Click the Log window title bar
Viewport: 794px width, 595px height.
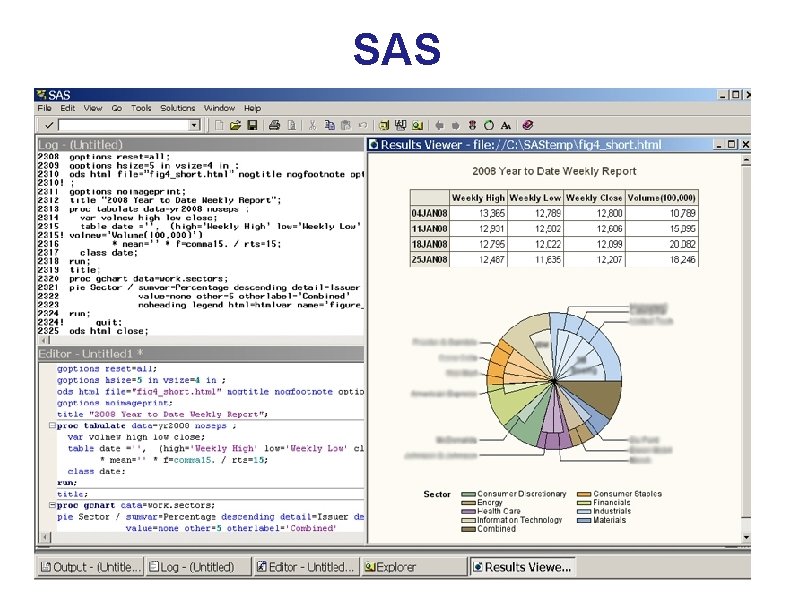click(201, 144)
